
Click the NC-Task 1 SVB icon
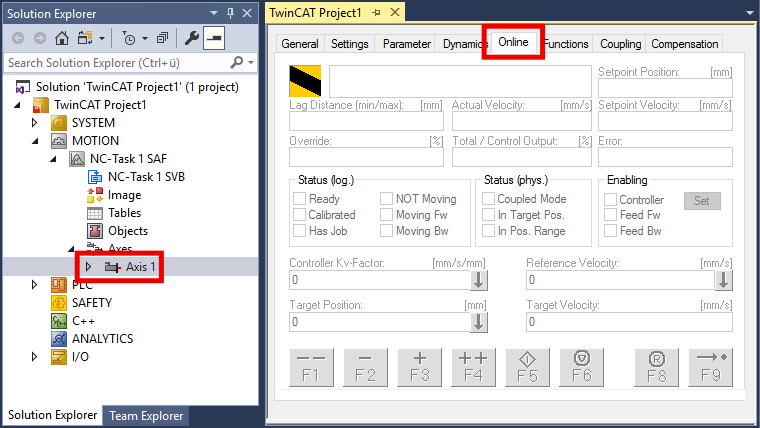[95, 177]
